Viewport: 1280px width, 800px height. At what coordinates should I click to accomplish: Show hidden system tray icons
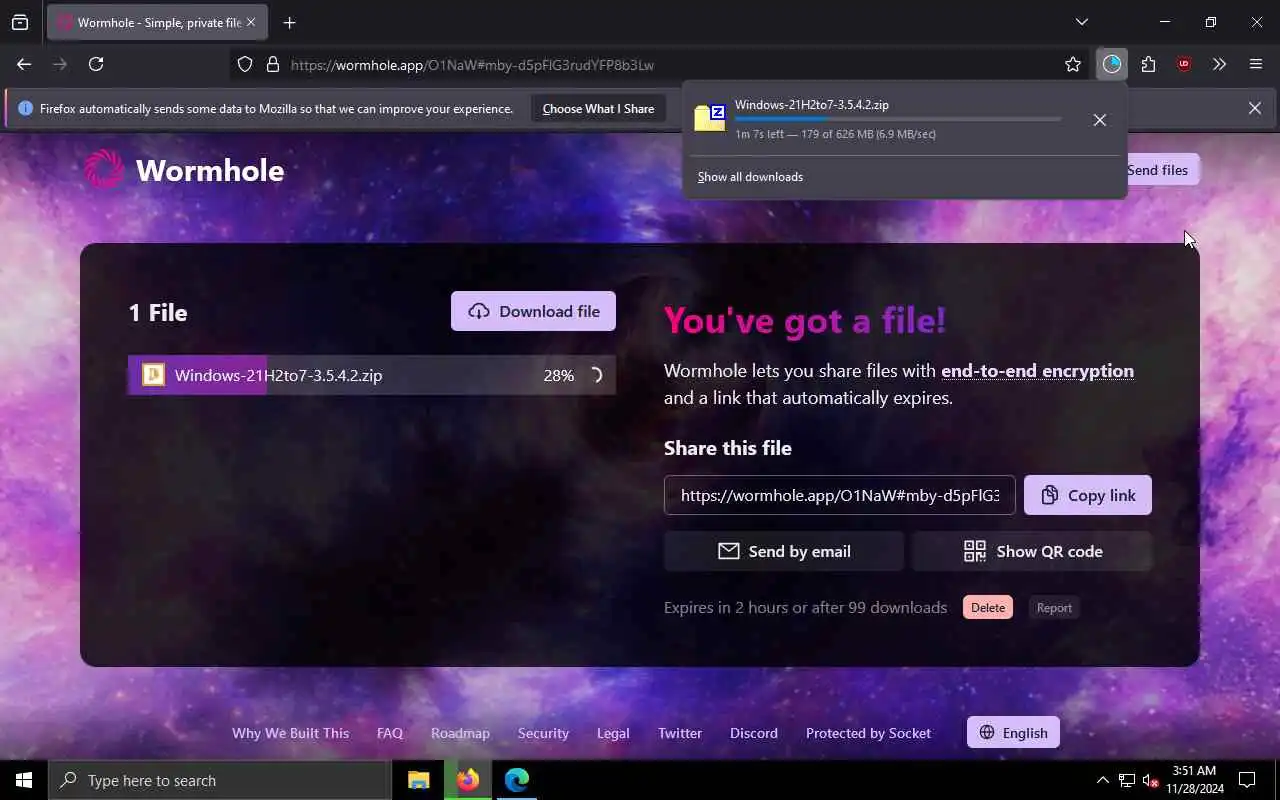[x=1102, y=780]
